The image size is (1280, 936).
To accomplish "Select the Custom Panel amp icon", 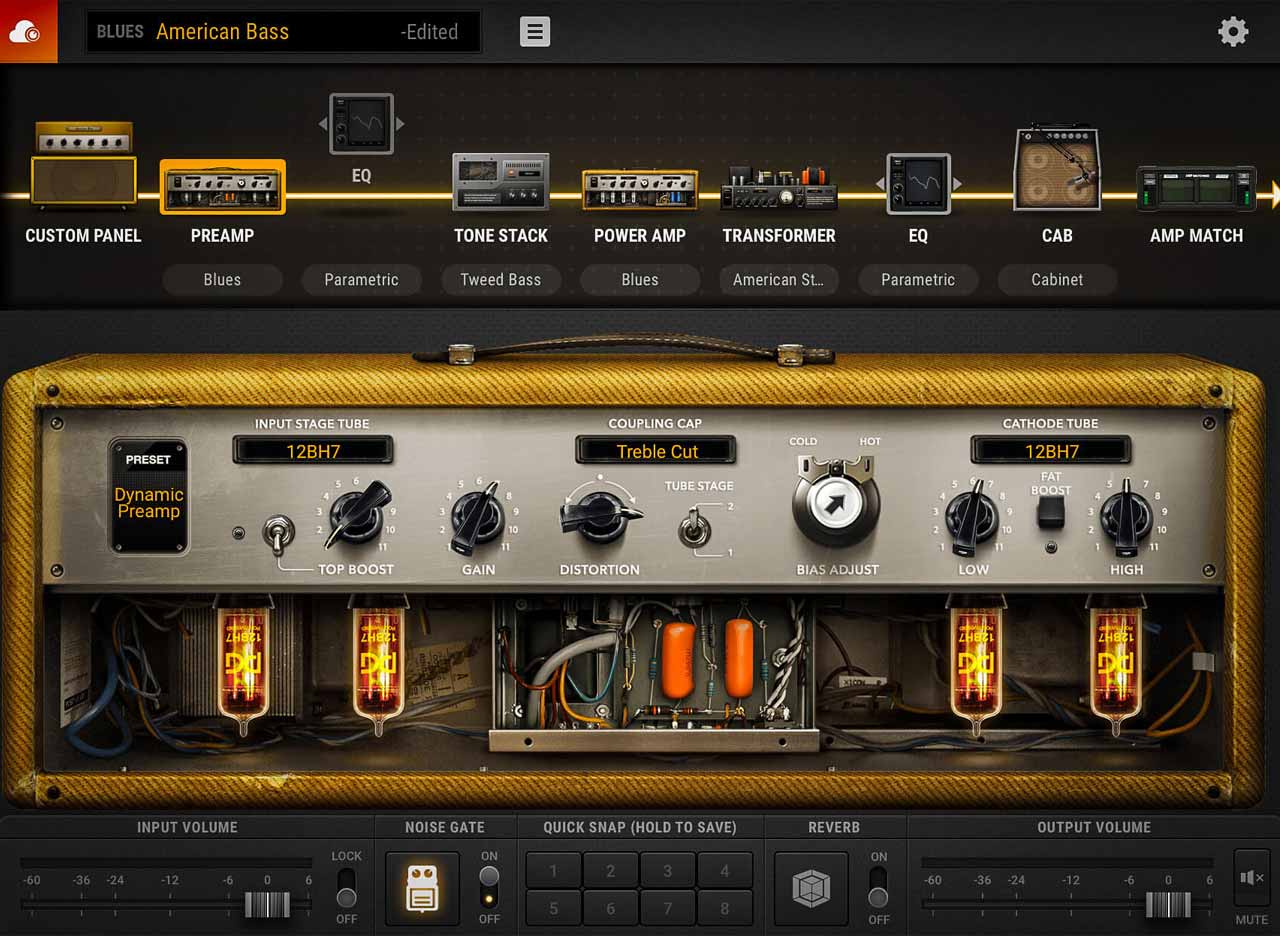I will 83,165.
